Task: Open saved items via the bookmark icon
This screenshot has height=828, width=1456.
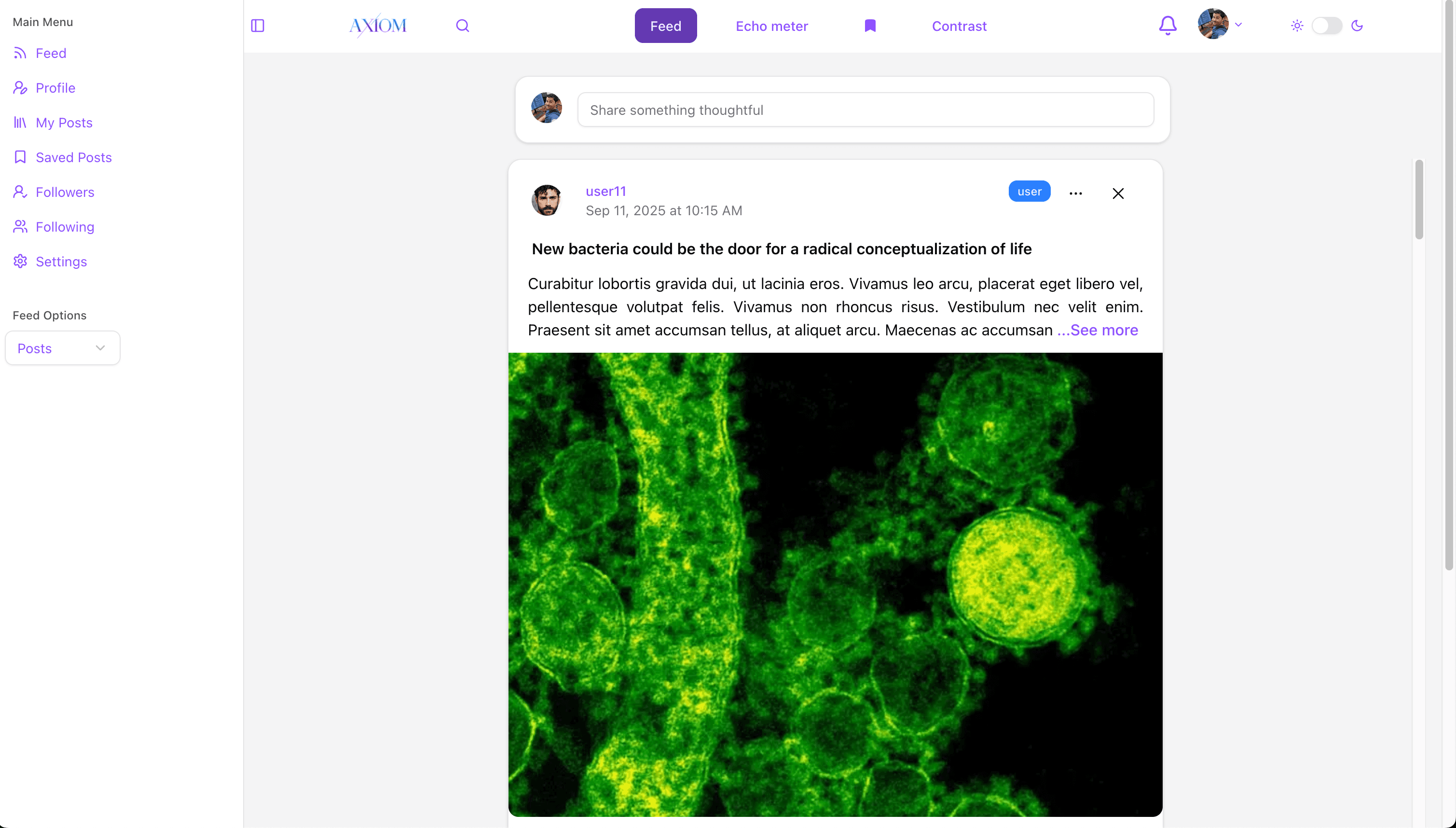Action: pos(870,26)
